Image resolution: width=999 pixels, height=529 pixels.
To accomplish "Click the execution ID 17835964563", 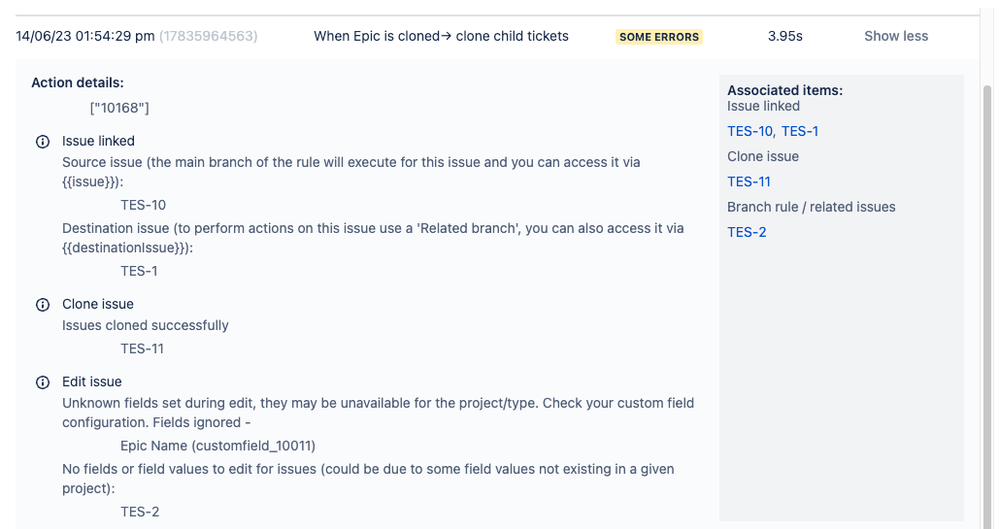I will coord(208,36).
